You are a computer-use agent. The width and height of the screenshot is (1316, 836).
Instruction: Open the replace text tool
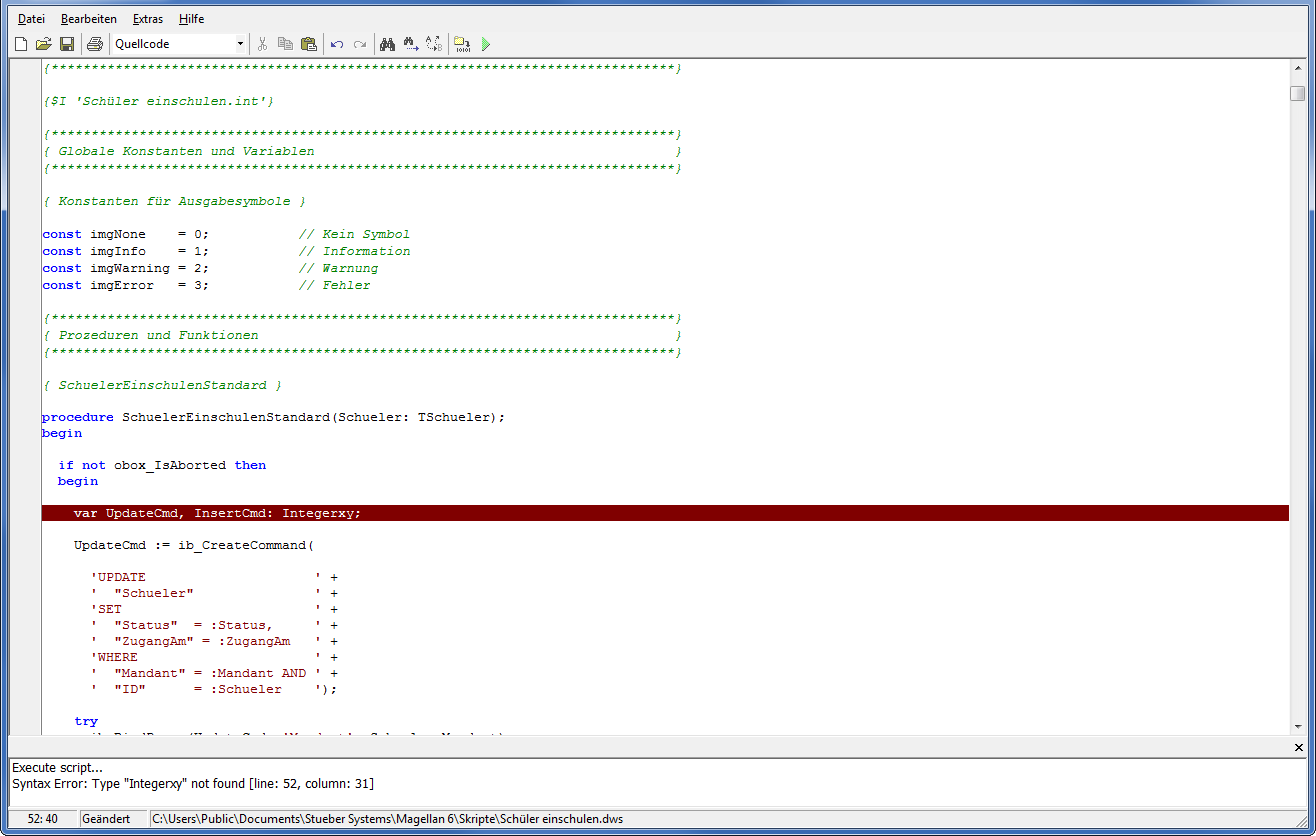point(434,44)
